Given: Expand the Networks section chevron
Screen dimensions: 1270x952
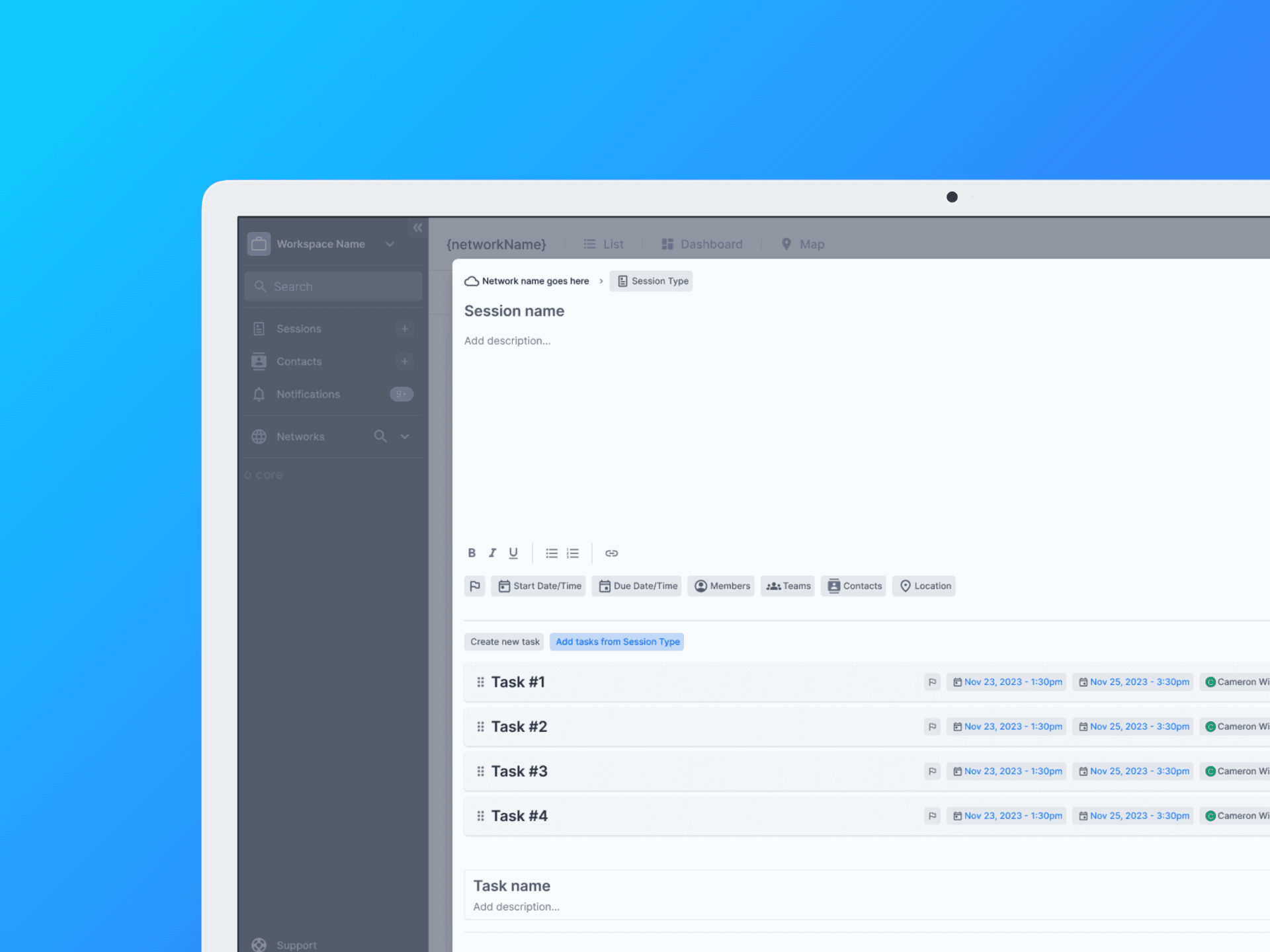Looking at the screenshot, I should click(x=405, y=436).
